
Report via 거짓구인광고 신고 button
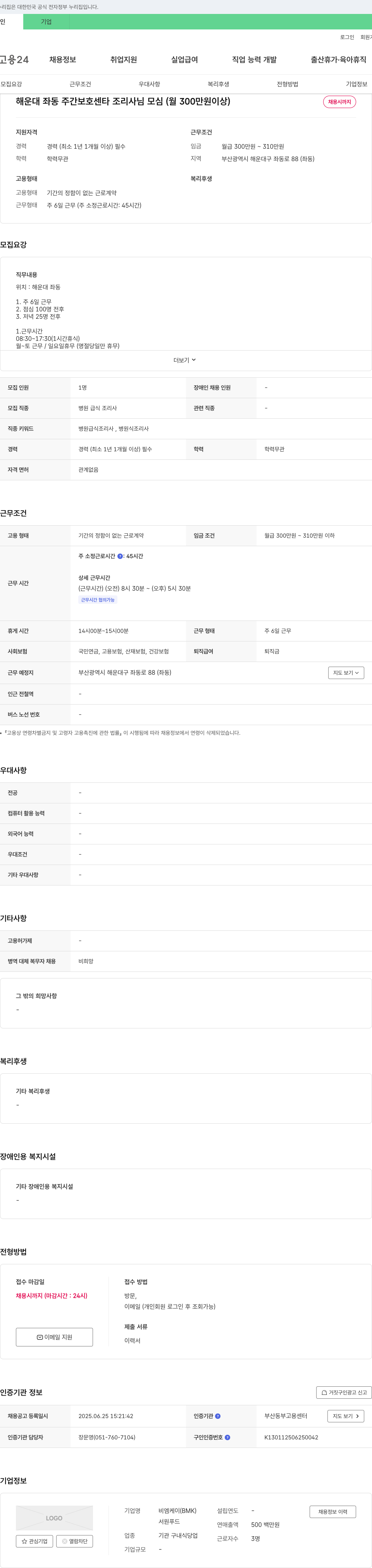point(344,1393)
